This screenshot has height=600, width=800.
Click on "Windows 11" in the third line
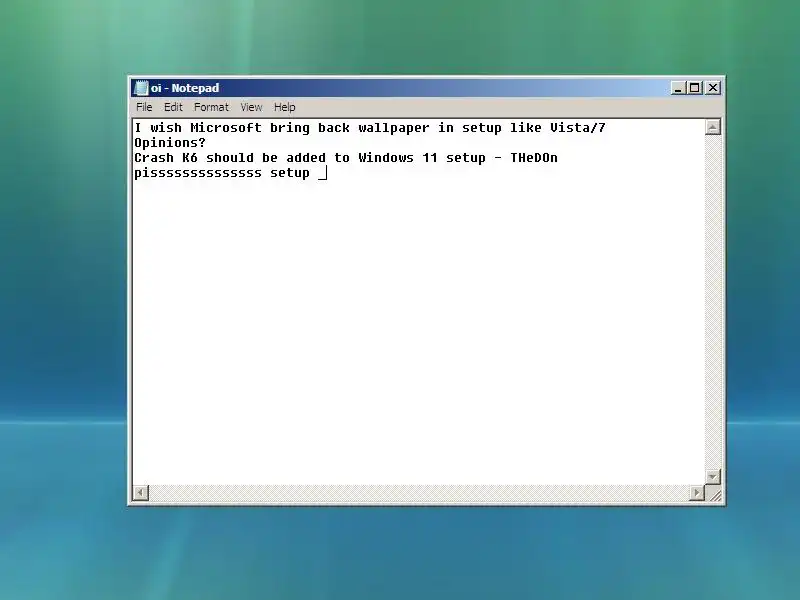[x=397, y=158]
